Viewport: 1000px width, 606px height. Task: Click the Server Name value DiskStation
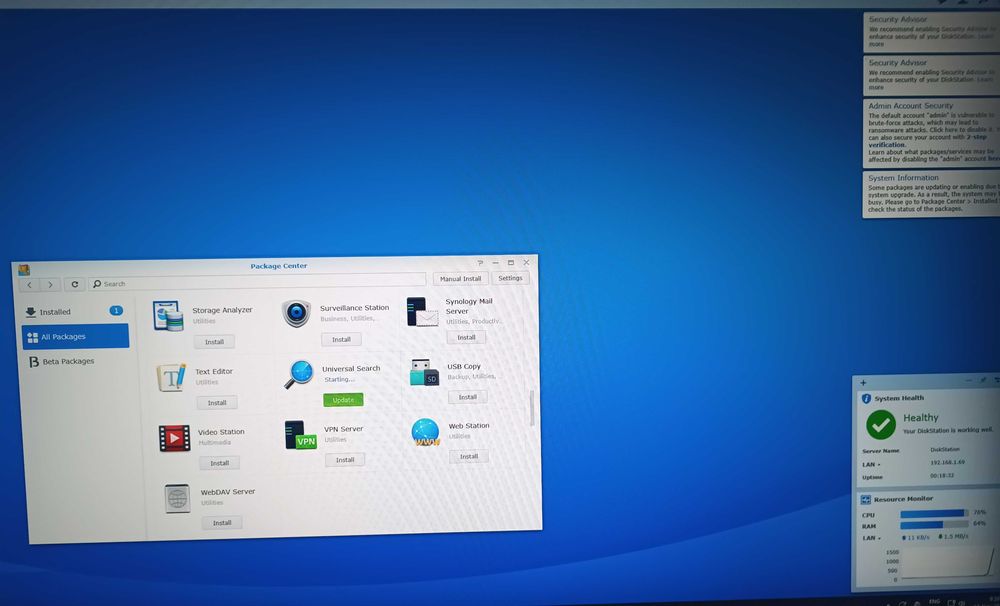(x=945, y=450)
